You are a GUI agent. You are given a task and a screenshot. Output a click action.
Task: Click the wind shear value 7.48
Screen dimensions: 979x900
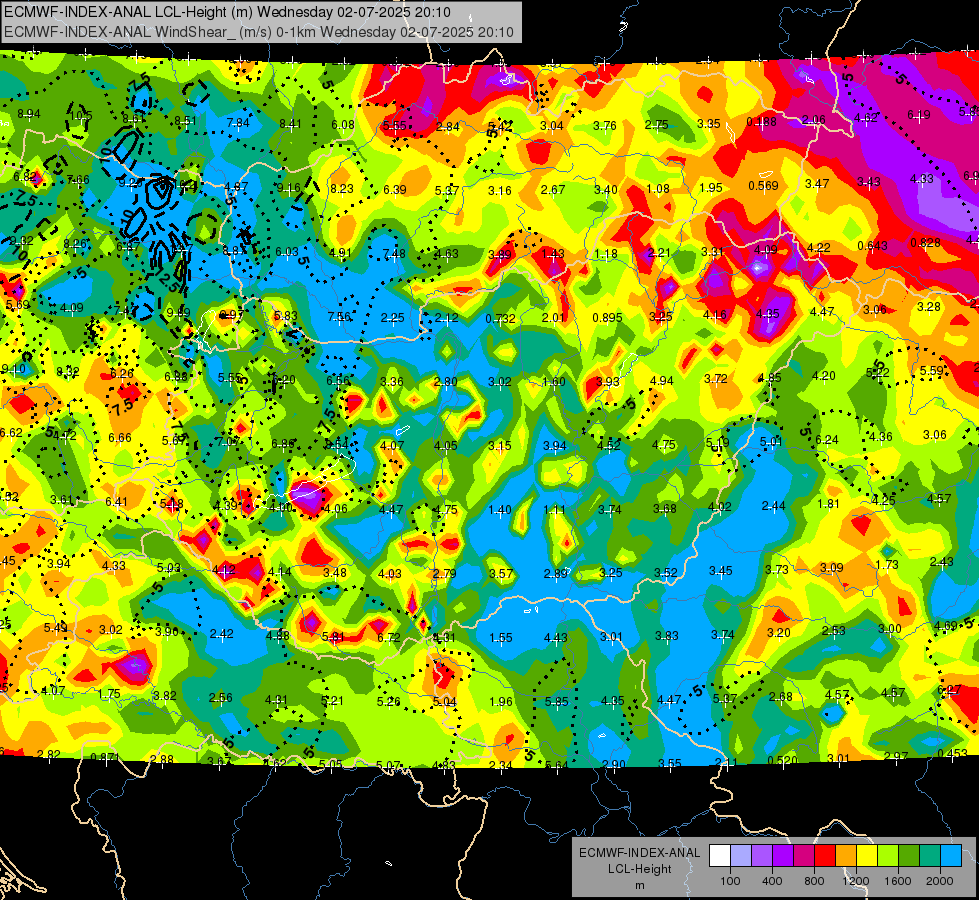[394, 254]
